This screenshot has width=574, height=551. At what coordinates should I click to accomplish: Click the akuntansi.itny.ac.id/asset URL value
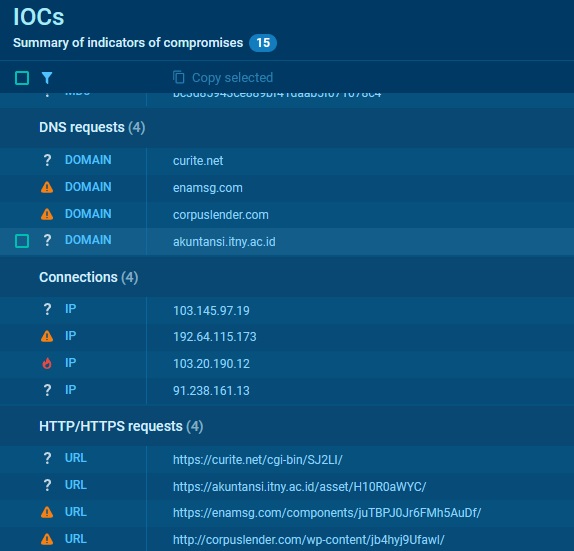299,487
